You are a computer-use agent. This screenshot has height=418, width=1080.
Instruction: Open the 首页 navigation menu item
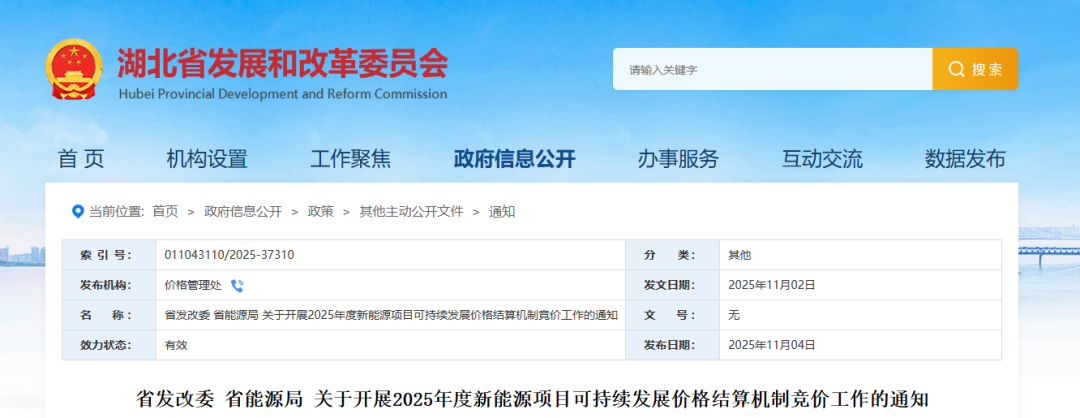[x=81, y=159]
